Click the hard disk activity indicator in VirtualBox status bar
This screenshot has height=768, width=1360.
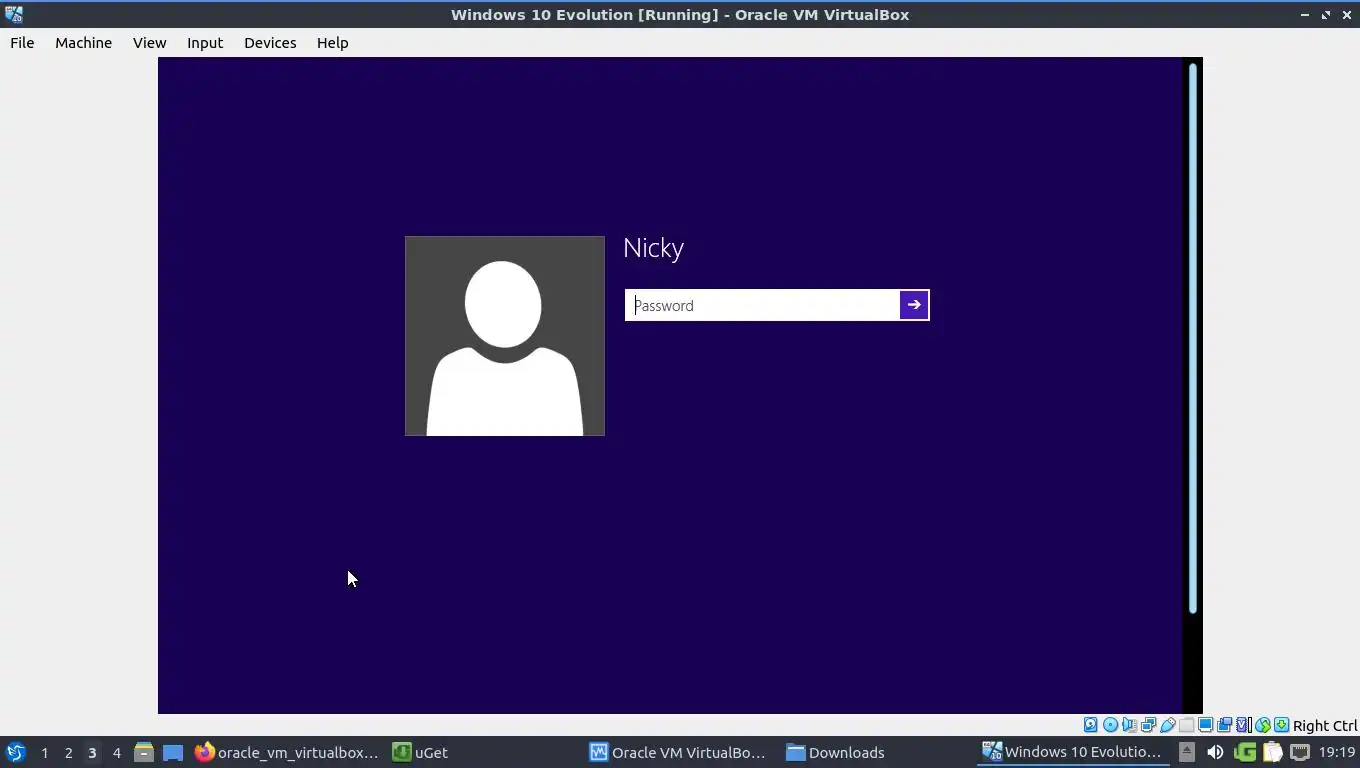tap(1090, 725)
